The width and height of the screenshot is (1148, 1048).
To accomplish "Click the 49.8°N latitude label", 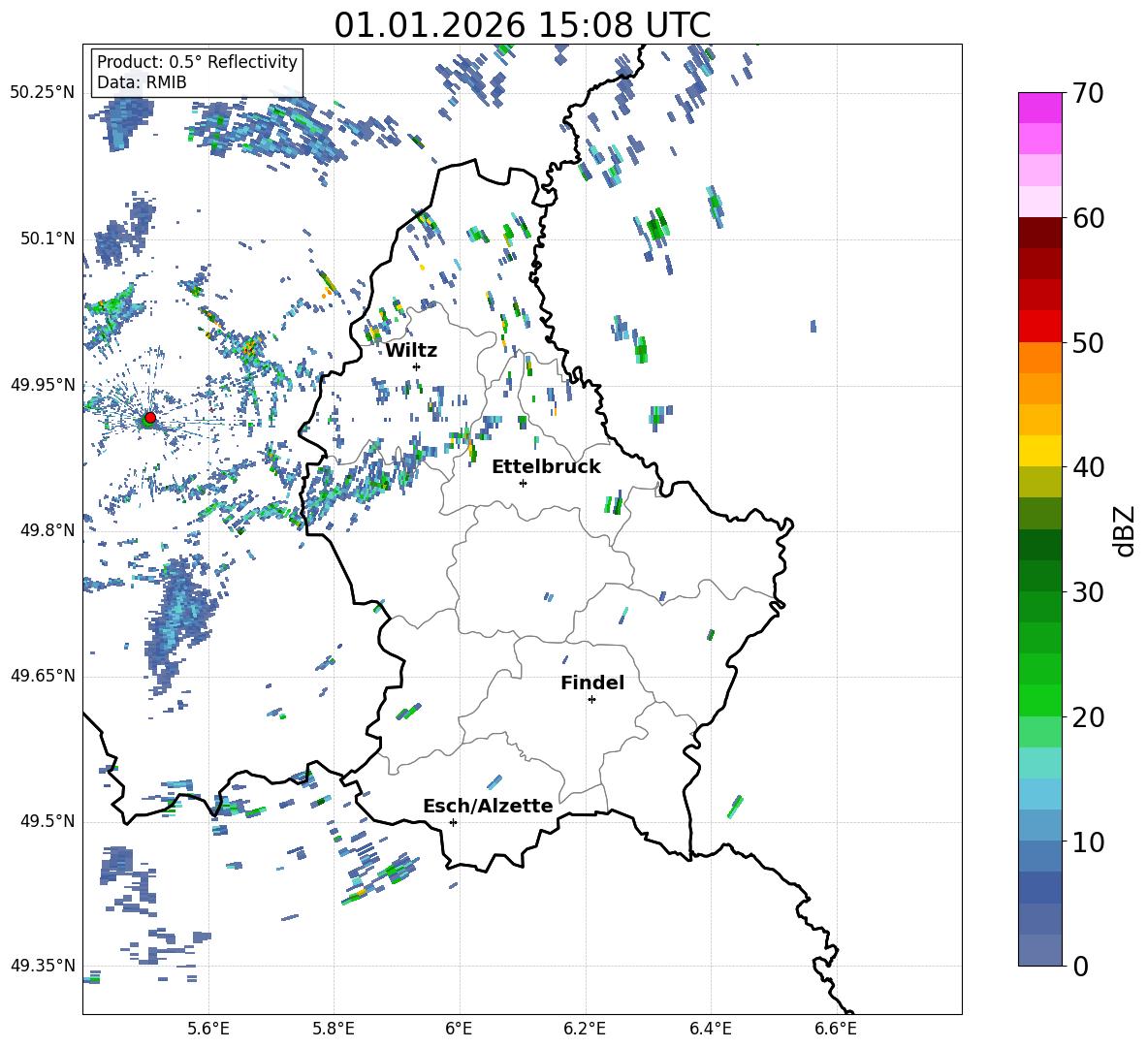I will click(x=48, y=530).
